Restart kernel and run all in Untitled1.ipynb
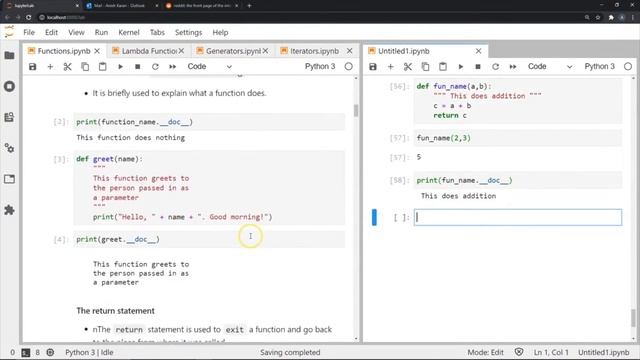Viewport: 640px width, 360px height. (513, 67)
